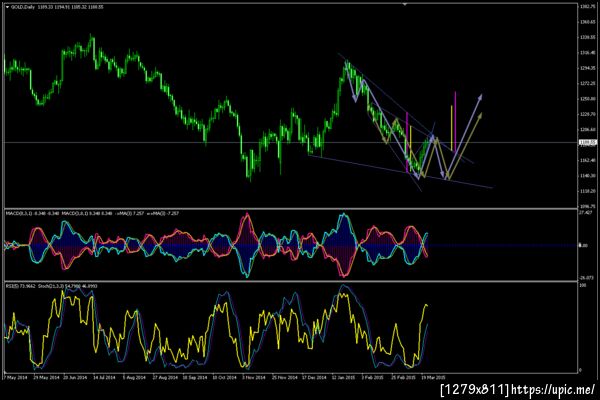
Task: Click the 3 Feb 2015 date label
Action: [x=373, y=377]
